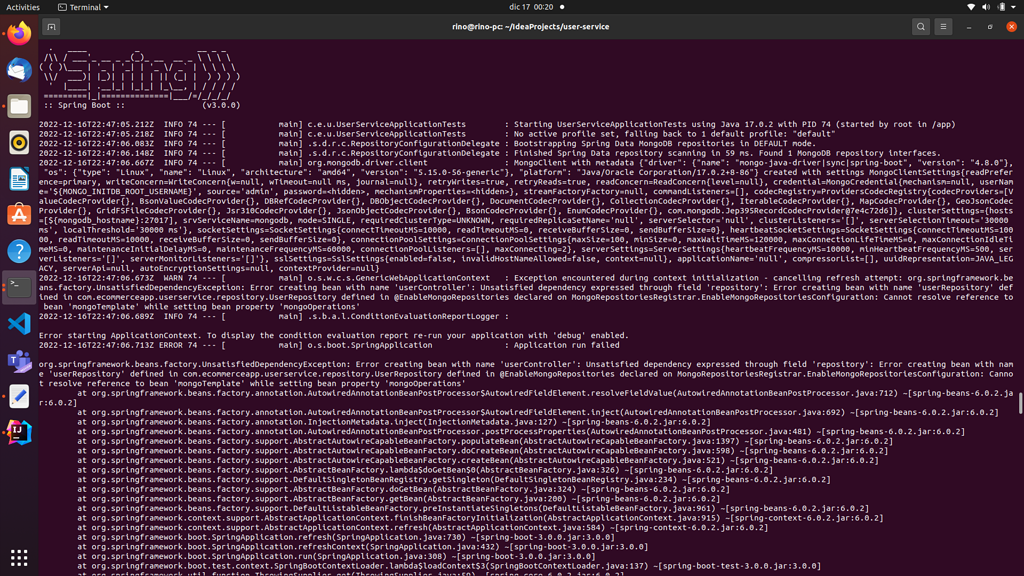Launch Rhythmbox music player
The height and width of the screenshot is (576, 1024).
pos(19,143)
